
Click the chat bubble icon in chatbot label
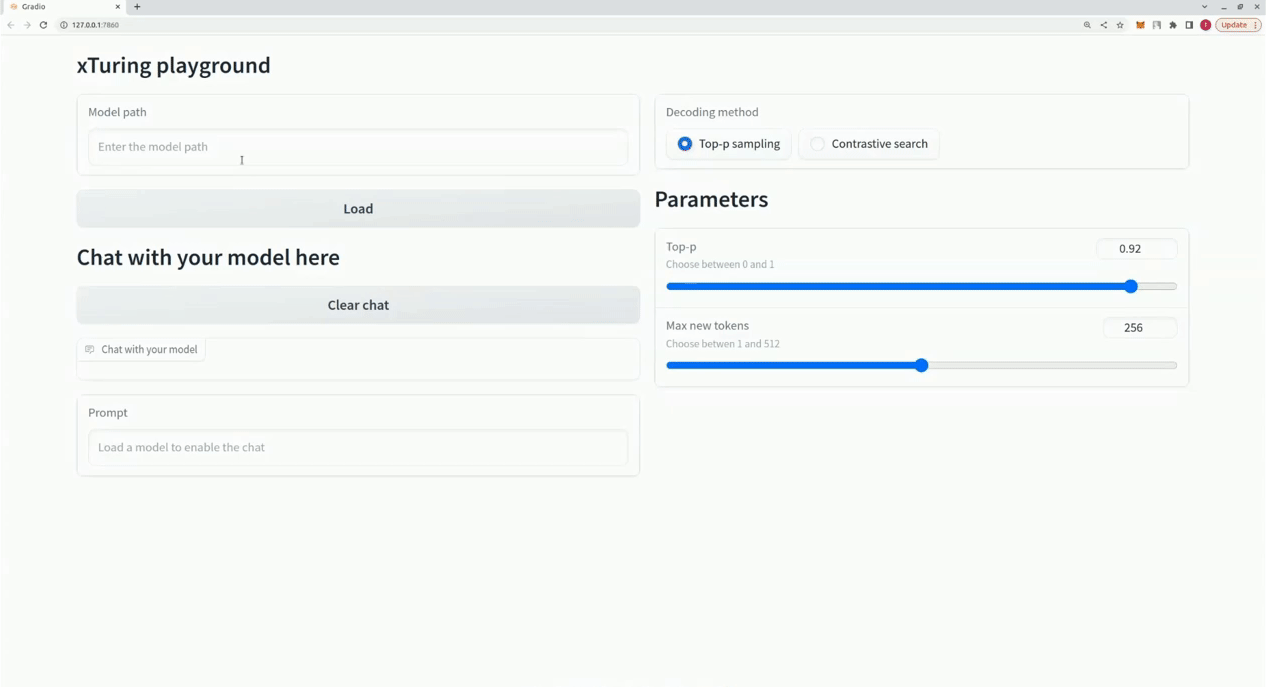click(90, 350)
